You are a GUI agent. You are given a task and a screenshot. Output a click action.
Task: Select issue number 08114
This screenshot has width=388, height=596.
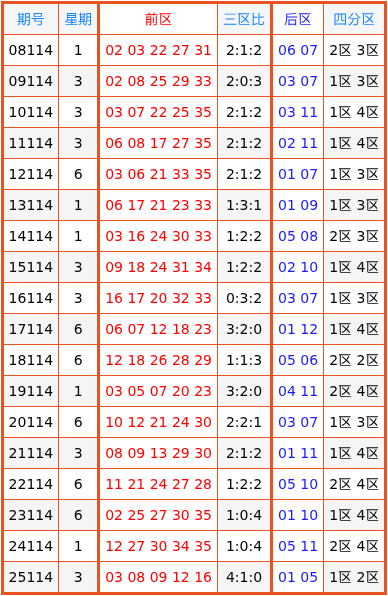[31, 50]
